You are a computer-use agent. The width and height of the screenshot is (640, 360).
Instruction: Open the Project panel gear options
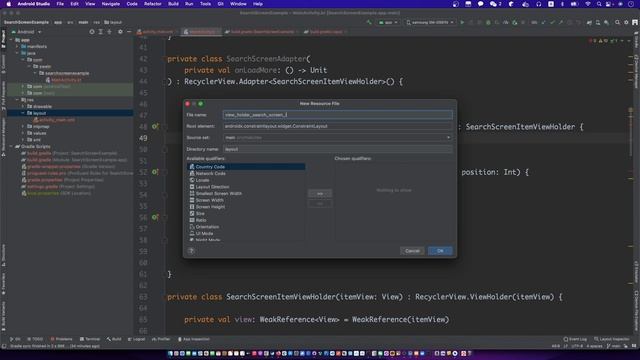pyautogui.click(x=120, y=31)
